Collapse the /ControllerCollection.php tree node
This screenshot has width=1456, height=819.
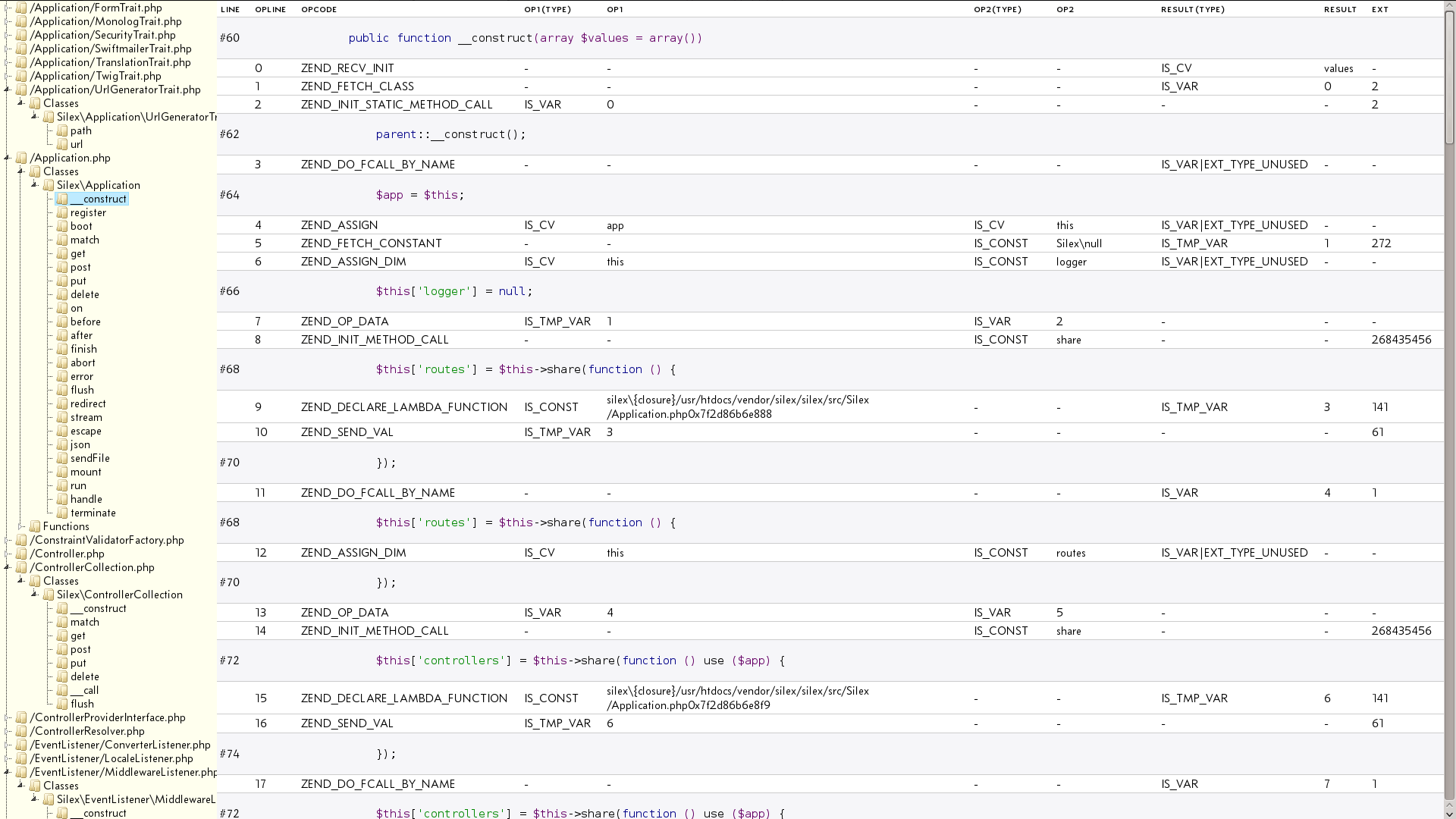(x=8, y=567)
